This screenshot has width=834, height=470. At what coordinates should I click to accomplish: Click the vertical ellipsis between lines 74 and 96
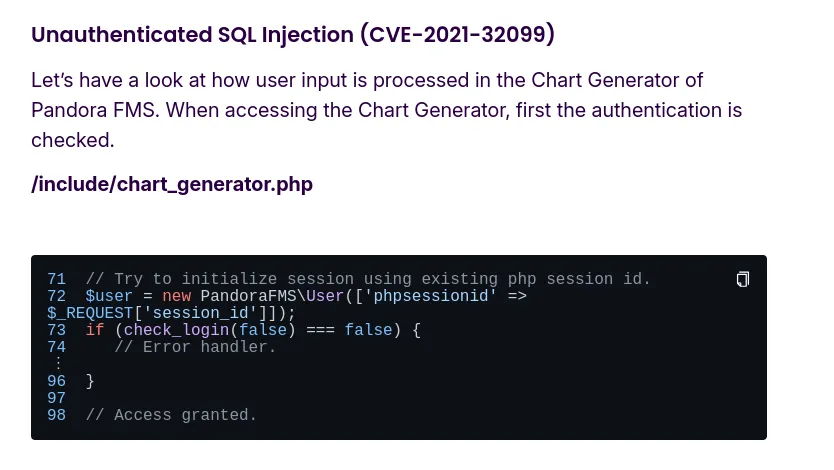click(x=58, y=364)
